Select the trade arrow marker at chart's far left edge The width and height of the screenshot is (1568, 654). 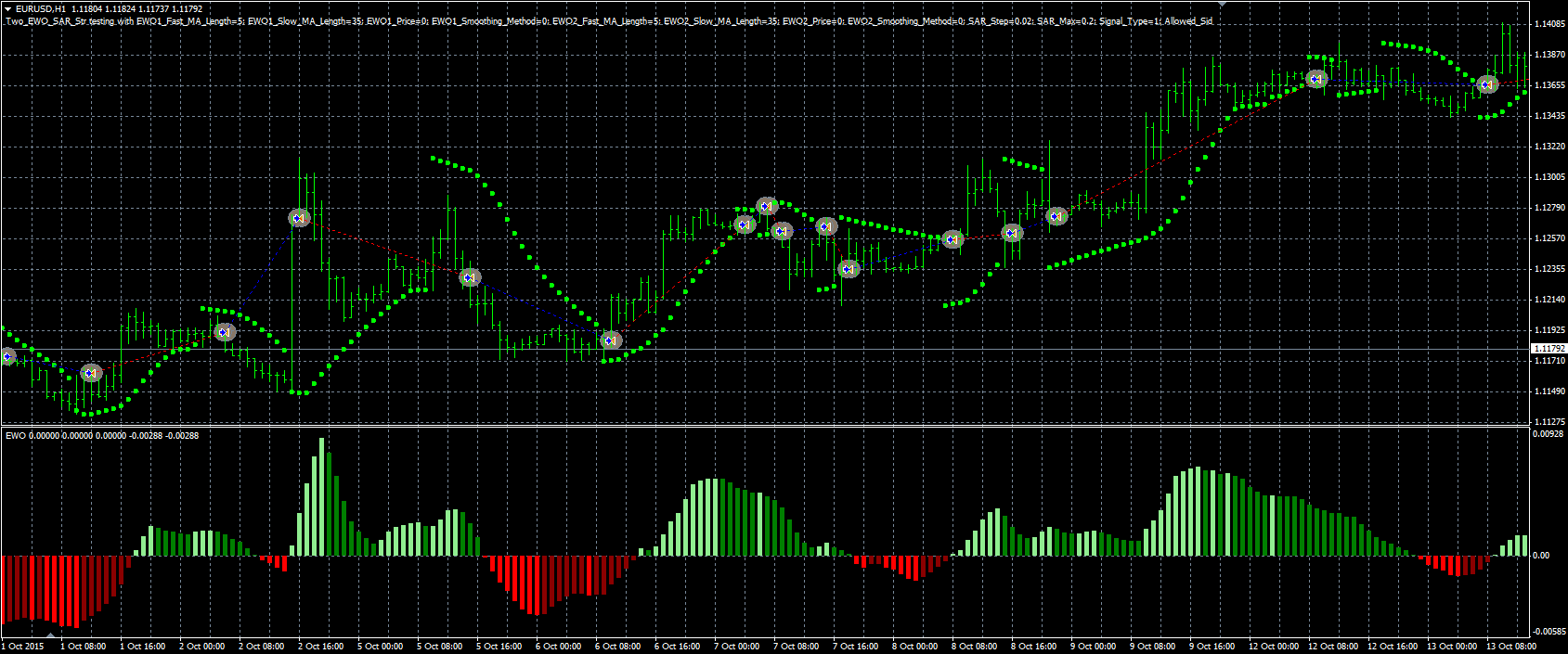(7, 356)
